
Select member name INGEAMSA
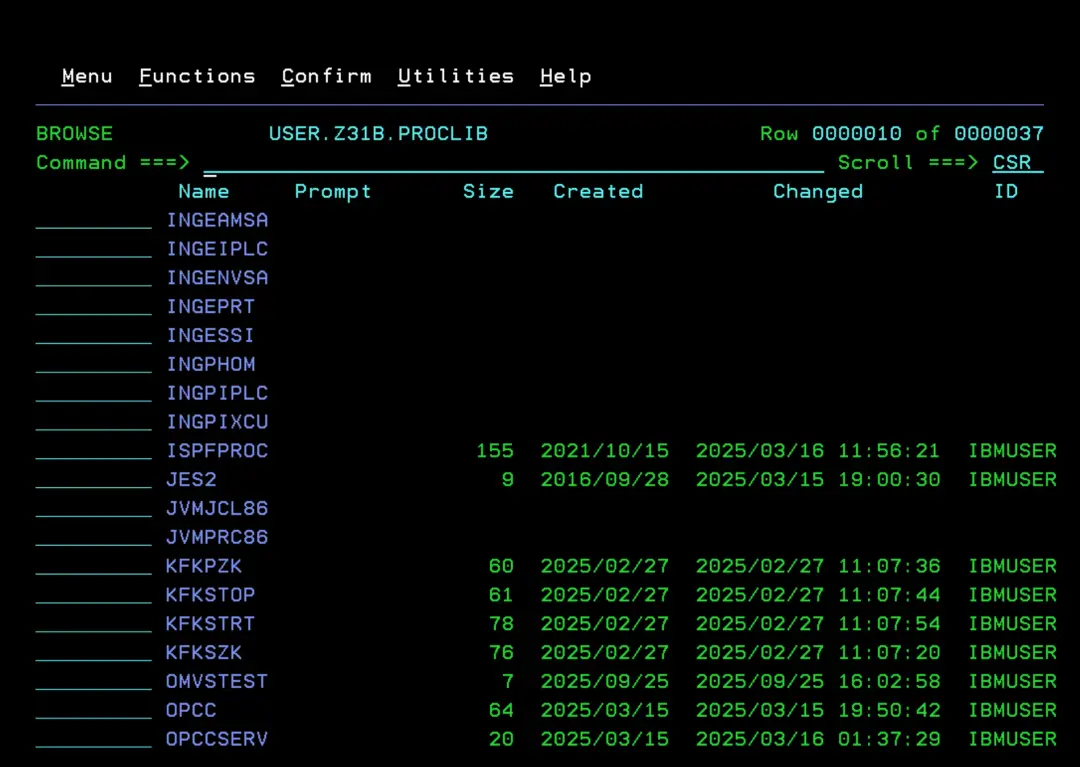217,220
